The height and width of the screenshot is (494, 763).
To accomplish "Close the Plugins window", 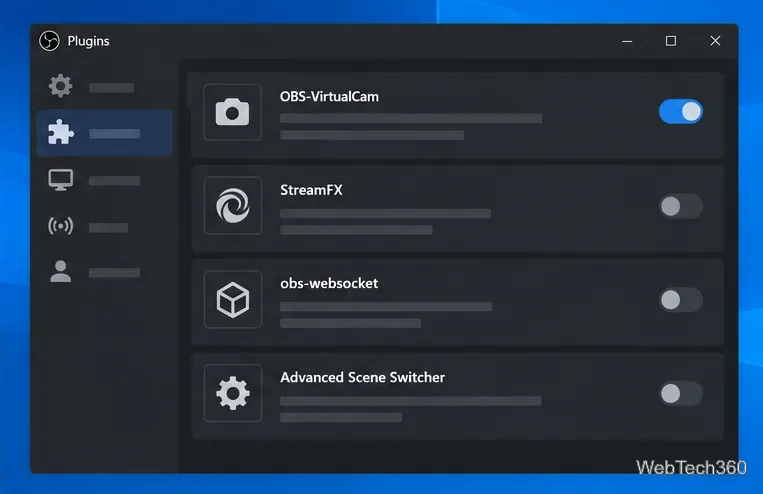I will click(x=715, y=41).
